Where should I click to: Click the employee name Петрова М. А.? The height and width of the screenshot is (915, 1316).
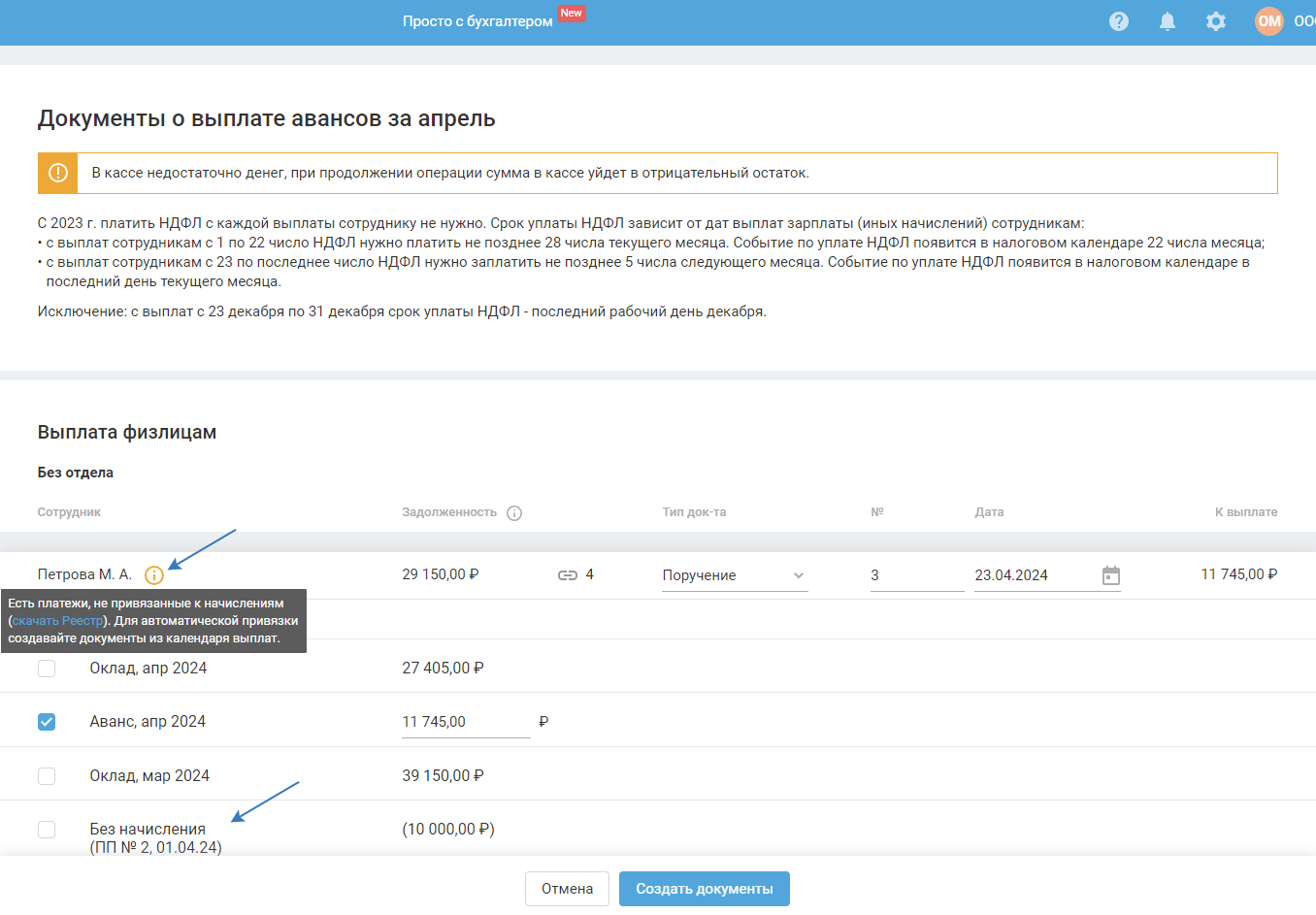84,574
